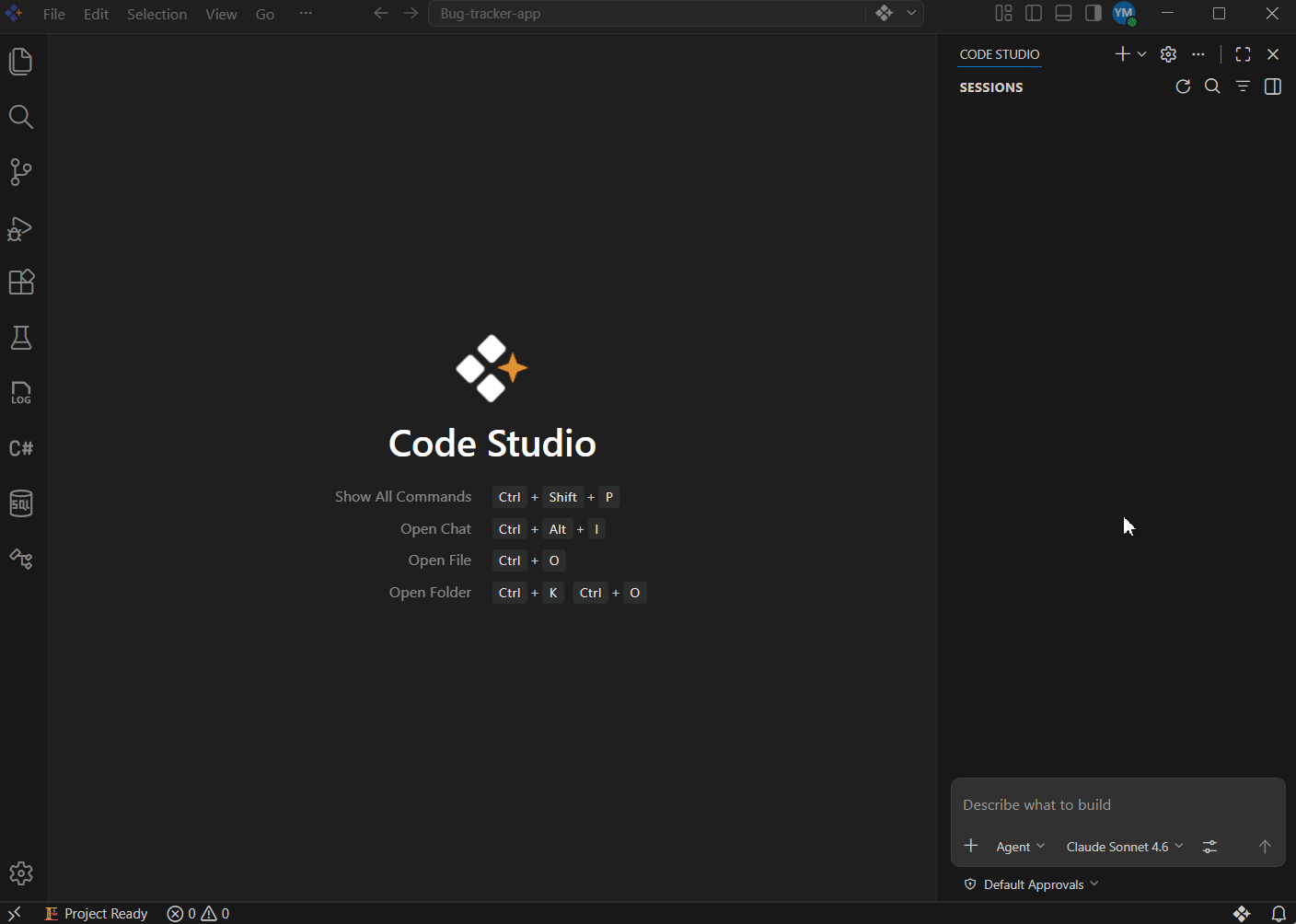Refresh the Sessions list

(x=1183, y=87)
